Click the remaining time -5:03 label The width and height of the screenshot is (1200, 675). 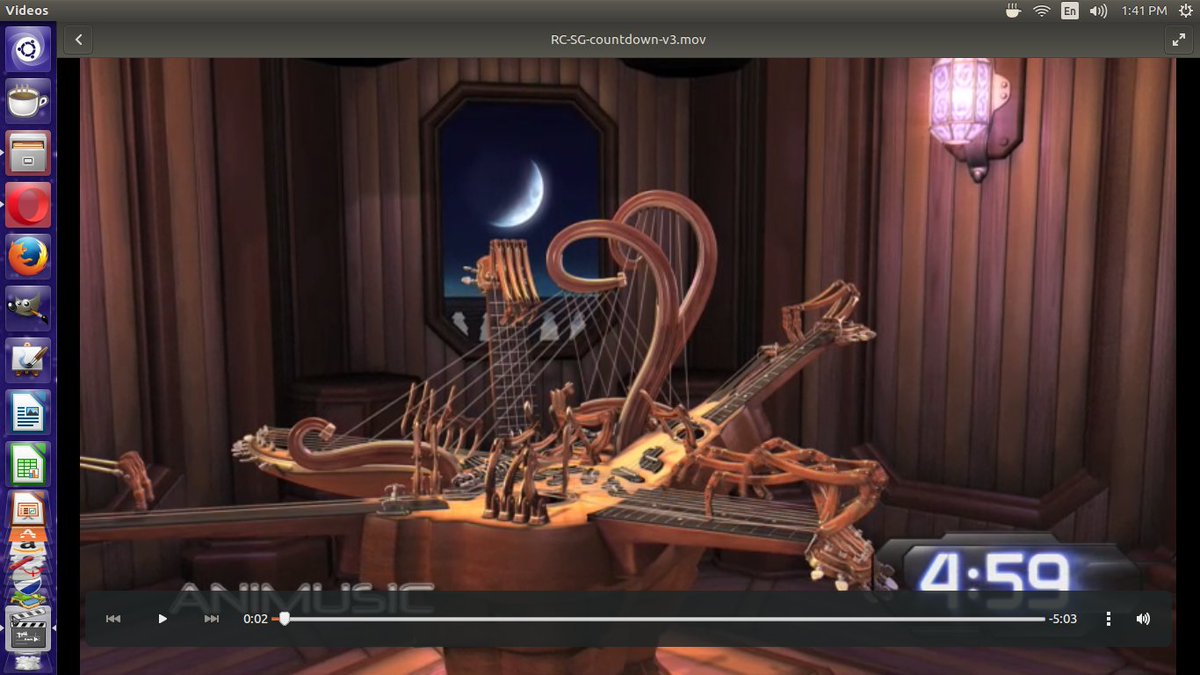pyautogui.click(x=1063, y=619)
